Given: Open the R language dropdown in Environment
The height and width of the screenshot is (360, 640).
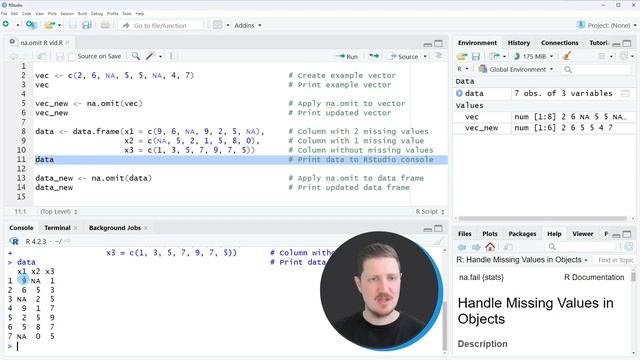Looking at the screenshot, I should coord(462,69).
